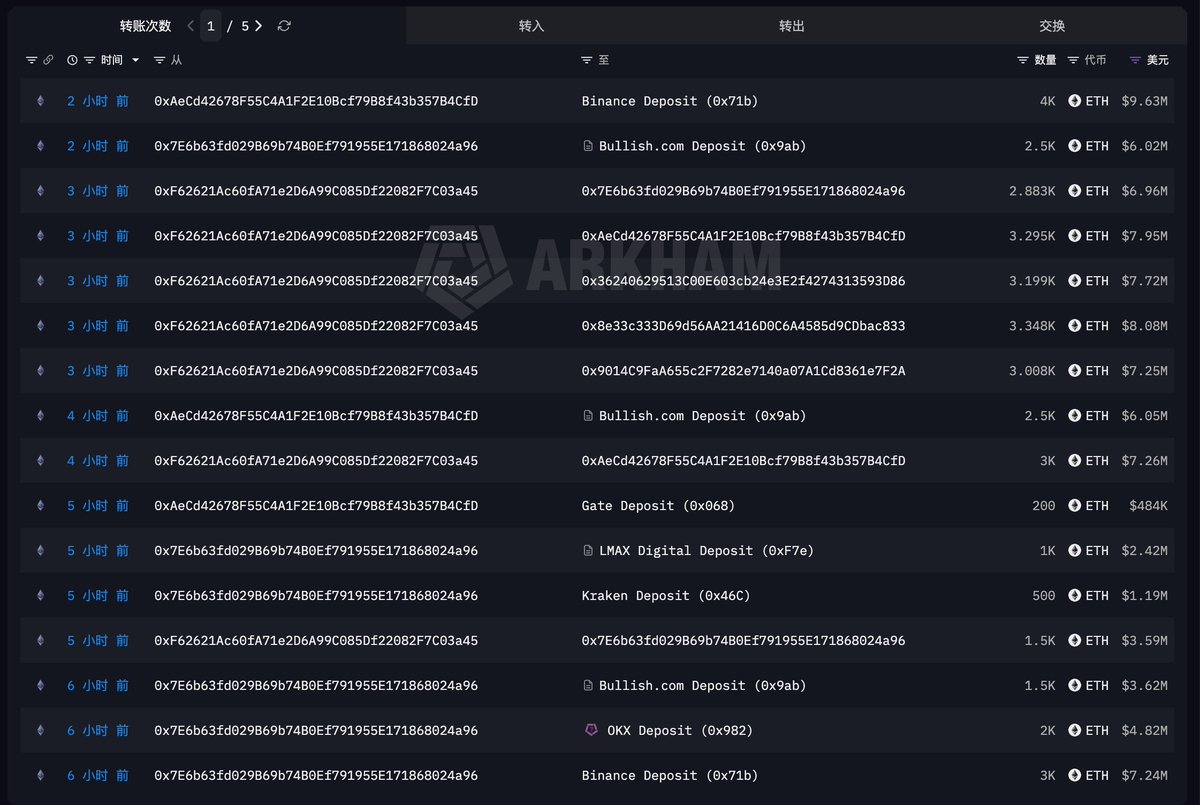Click the 2.883K amount cell

point(1032,191)
